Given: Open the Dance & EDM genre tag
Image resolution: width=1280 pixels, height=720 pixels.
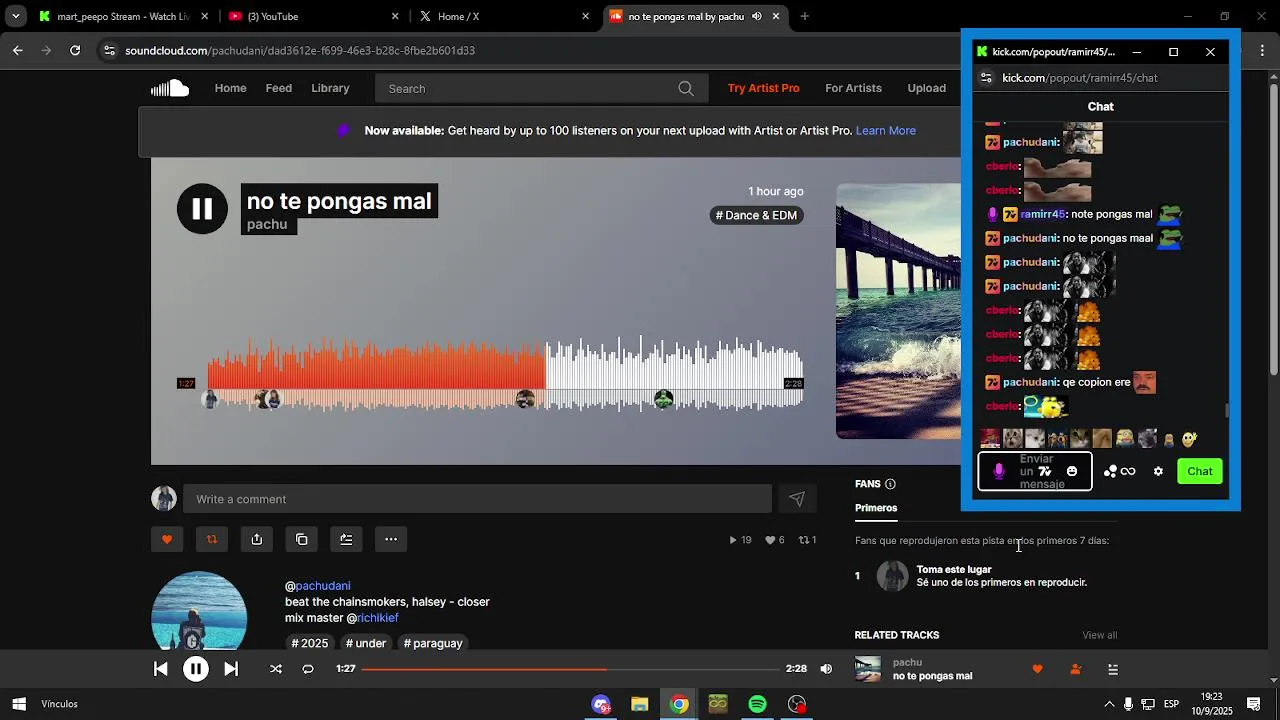Looking at the screenshot, I should click(755, 215).
